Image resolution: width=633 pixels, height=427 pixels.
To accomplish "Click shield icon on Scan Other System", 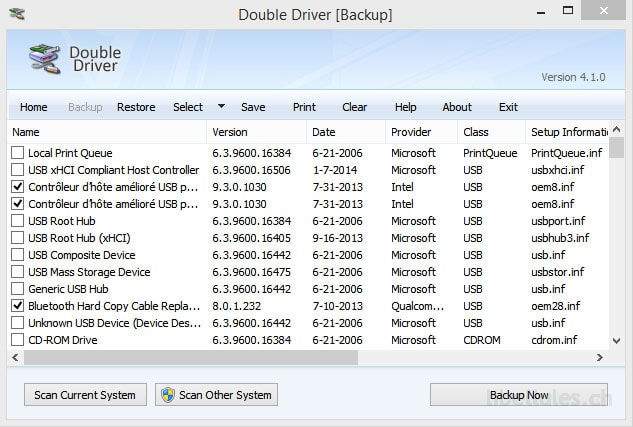I will (168, 395).
